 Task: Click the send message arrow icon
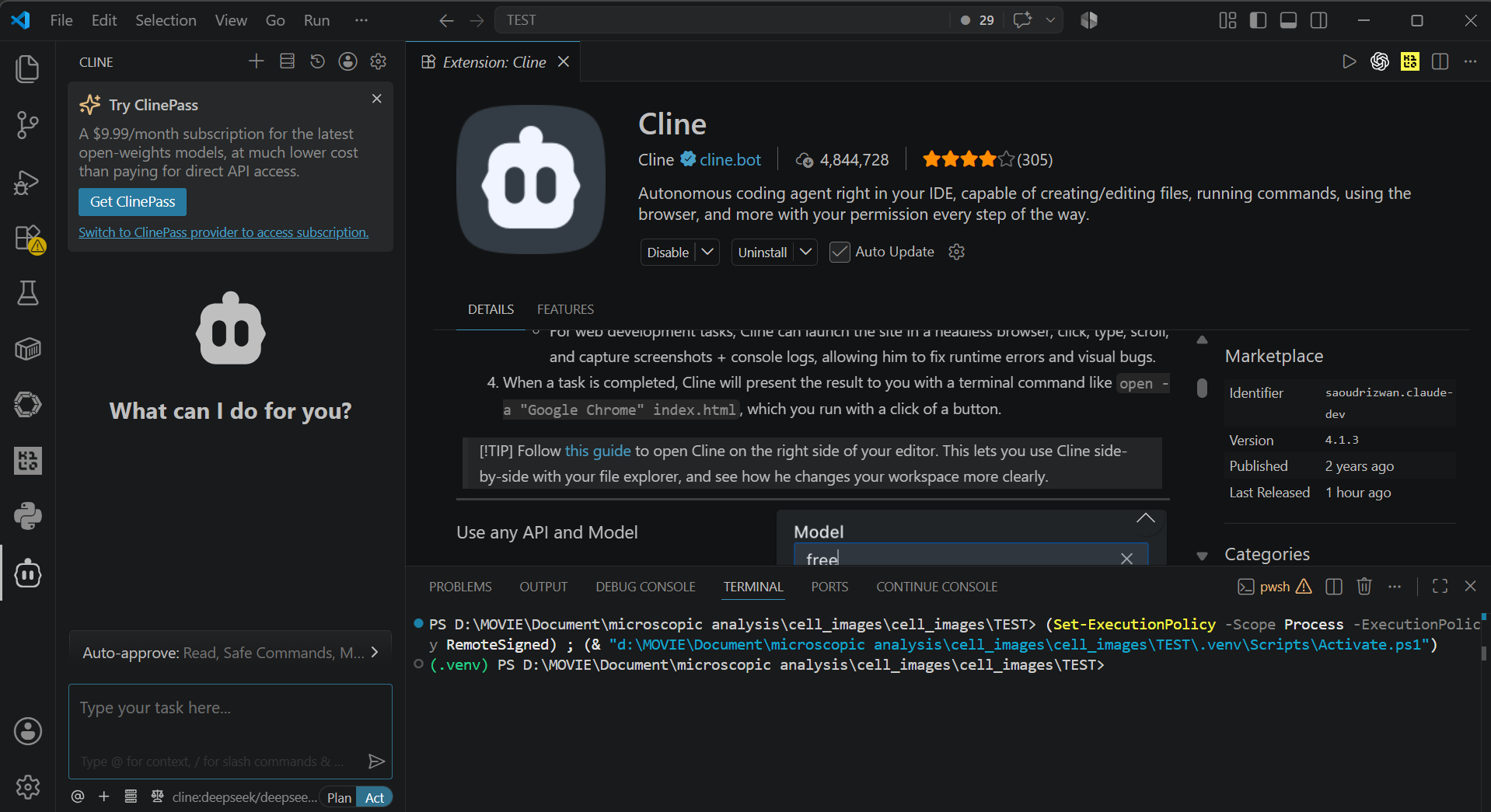click(x=376, y=761)
